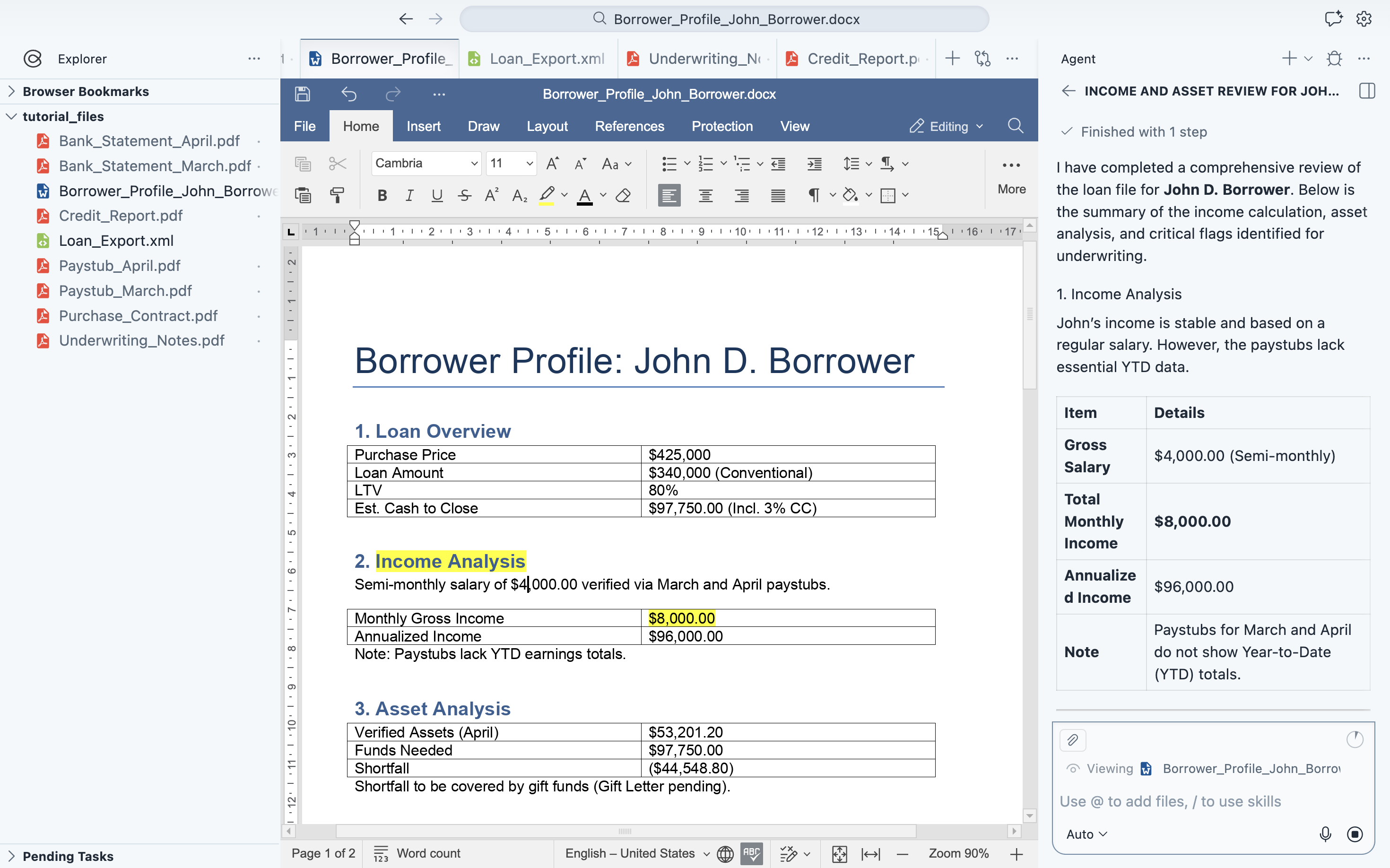Click the microphone icon in the Agent input

(1325, 834)
